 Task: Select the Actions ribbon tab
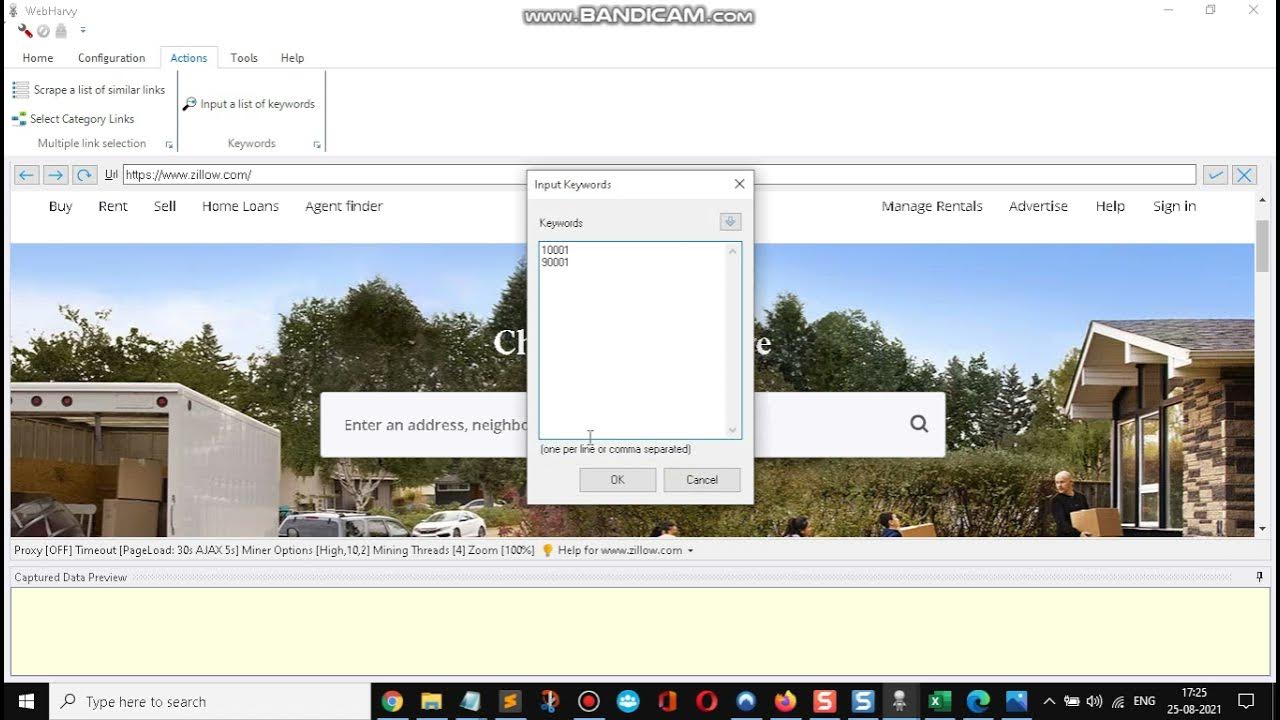(x=189, y=58)
